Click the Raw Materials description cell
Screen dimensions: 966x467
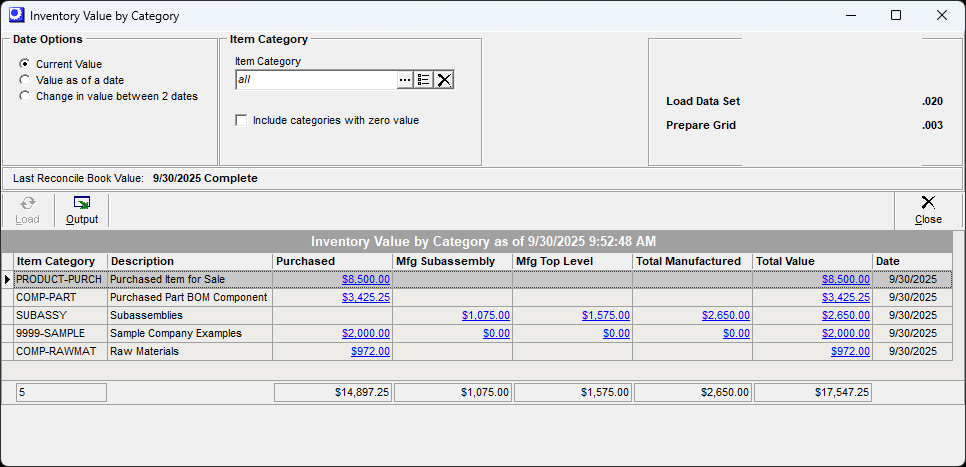click(190, 351)
